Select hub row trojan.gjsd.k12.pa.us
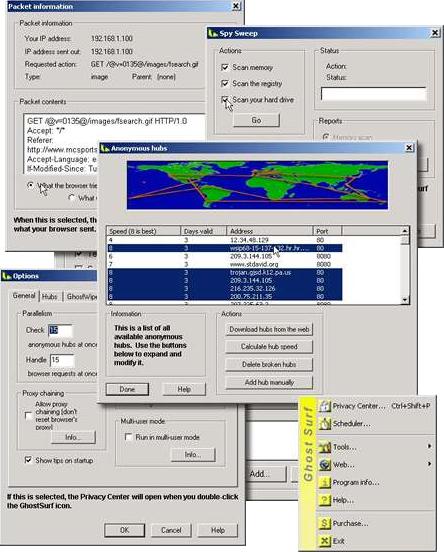The width and height of the screenshot is (444, 552). click(224, 272)
